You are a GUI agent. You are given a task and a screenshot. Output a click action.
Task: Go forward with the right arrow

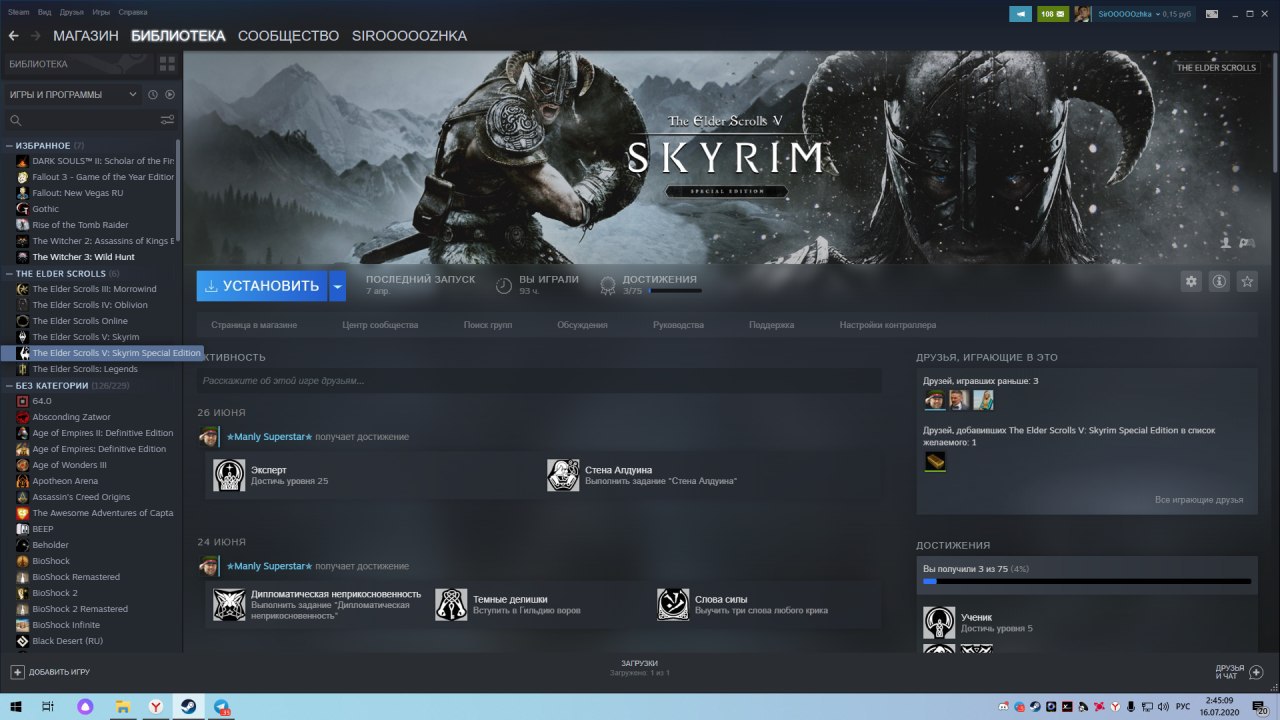coord(36,36)
